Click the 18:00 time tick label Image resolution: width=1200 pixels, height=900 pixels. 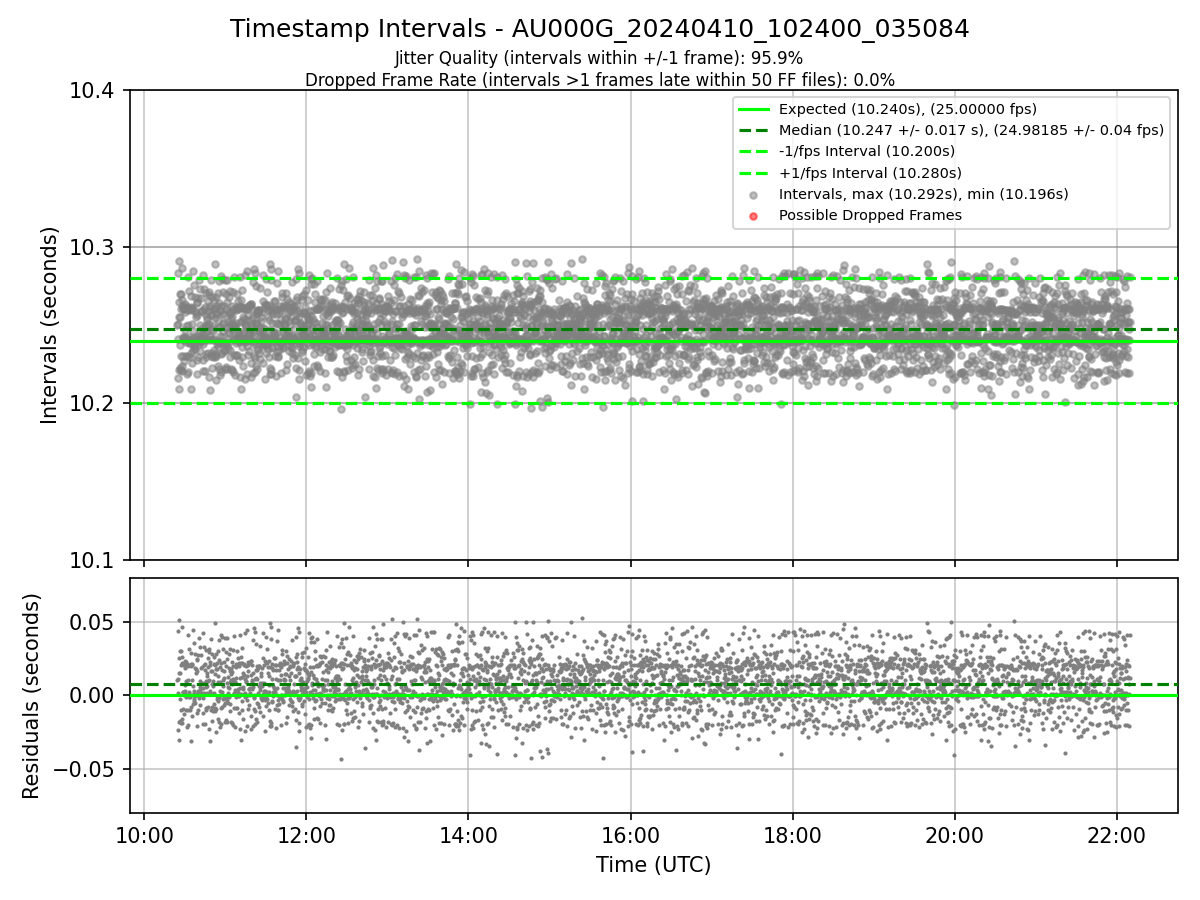793,835
